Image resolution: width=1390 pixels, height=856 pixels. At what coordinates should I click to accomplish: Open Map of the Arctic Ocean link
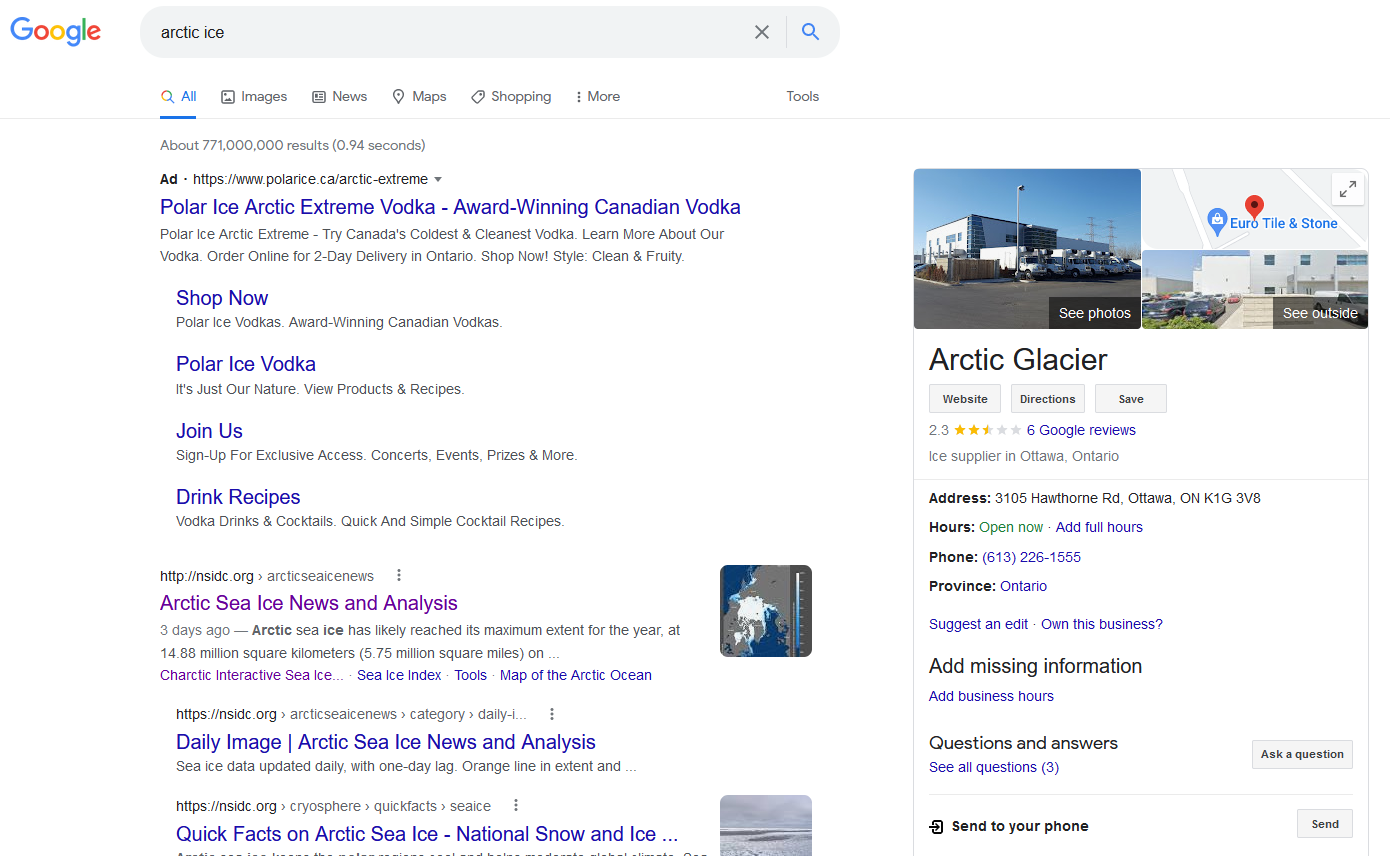(x=576, y=675)
